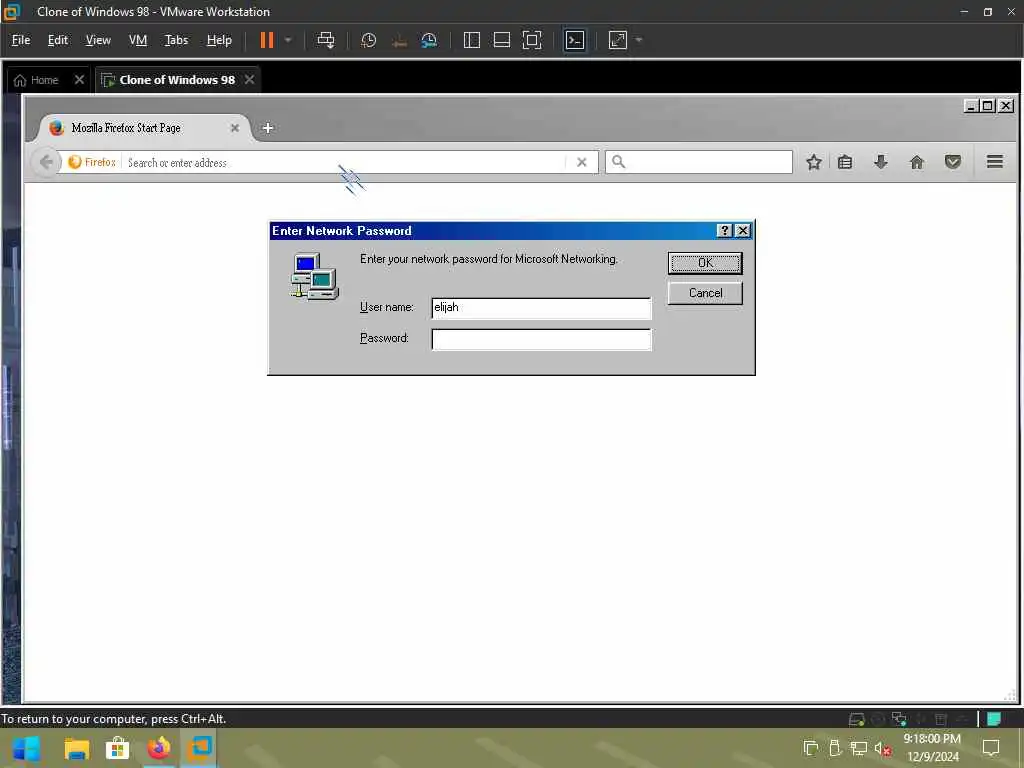
Task: Click Cancel in the network password dialog
Action: [x=705, y=293]
